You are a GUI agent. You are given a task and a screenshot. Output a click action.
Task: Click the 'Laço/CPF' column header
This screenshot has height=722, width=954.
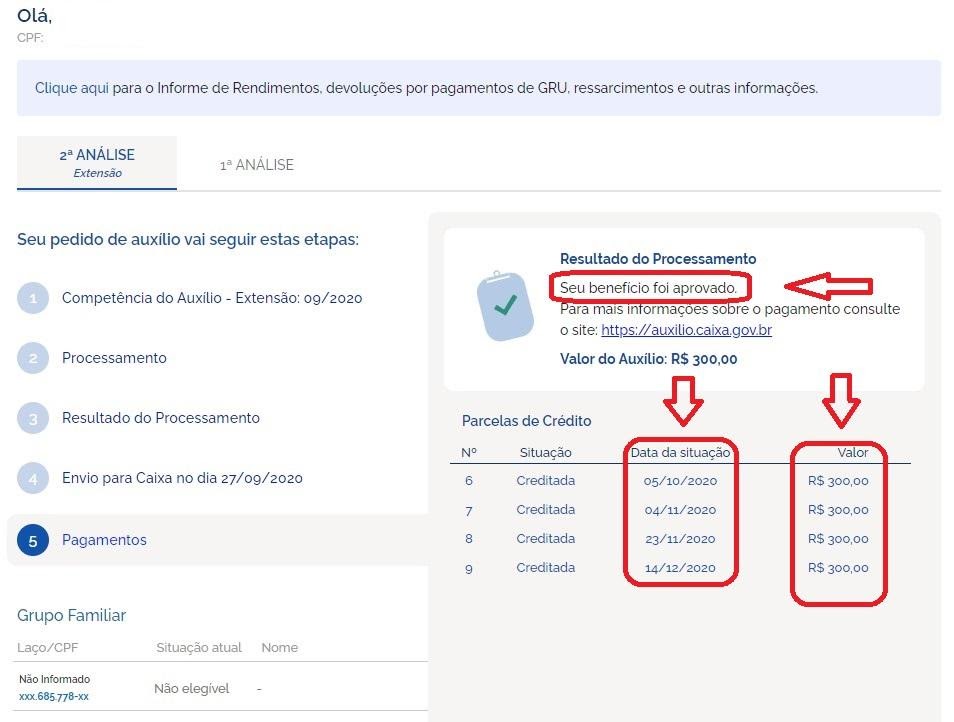pos(47,648)
